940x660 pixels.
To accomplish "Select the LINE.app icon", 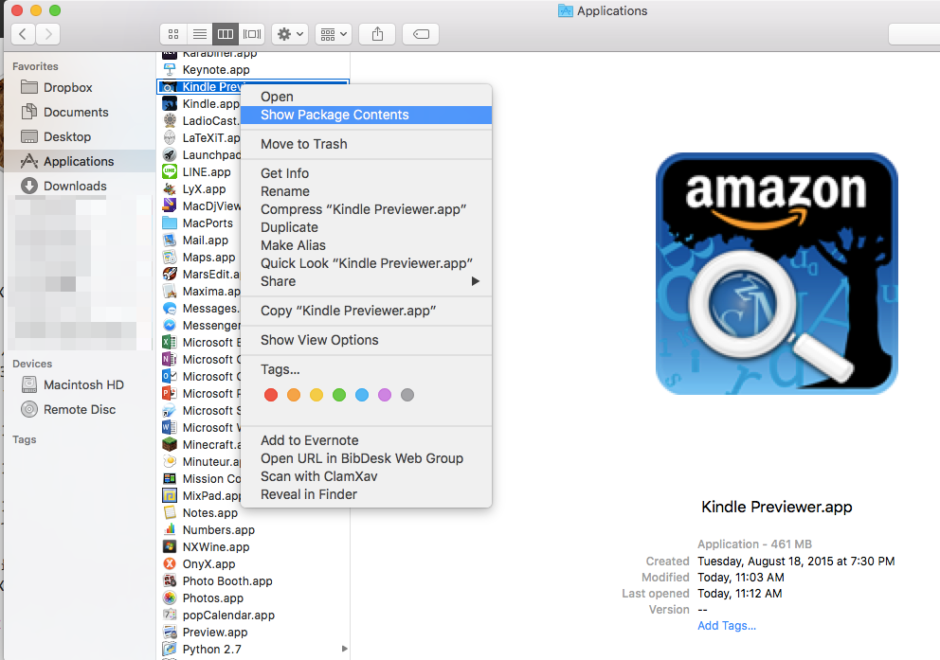I will (170, 172).
